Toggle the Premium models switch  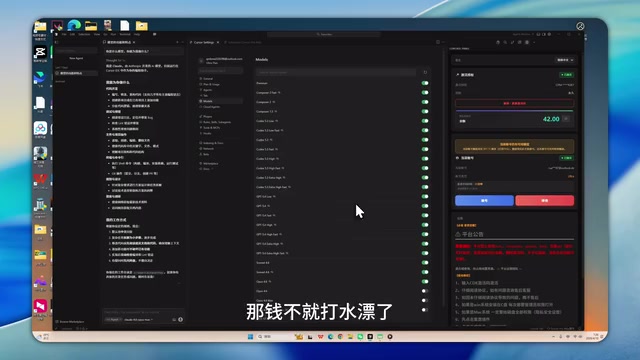(425, 83)
